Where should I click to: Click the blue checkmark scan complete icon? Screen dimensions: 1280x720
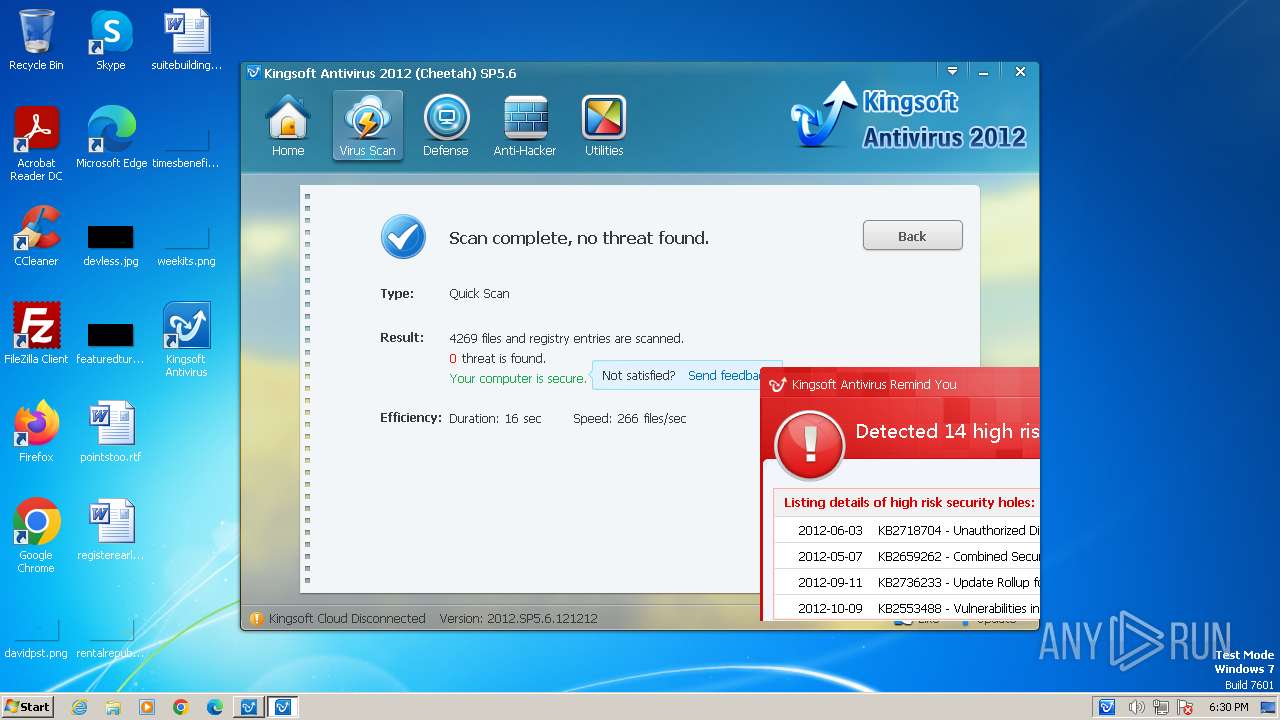pyautogui.click(x=403, y=237)
